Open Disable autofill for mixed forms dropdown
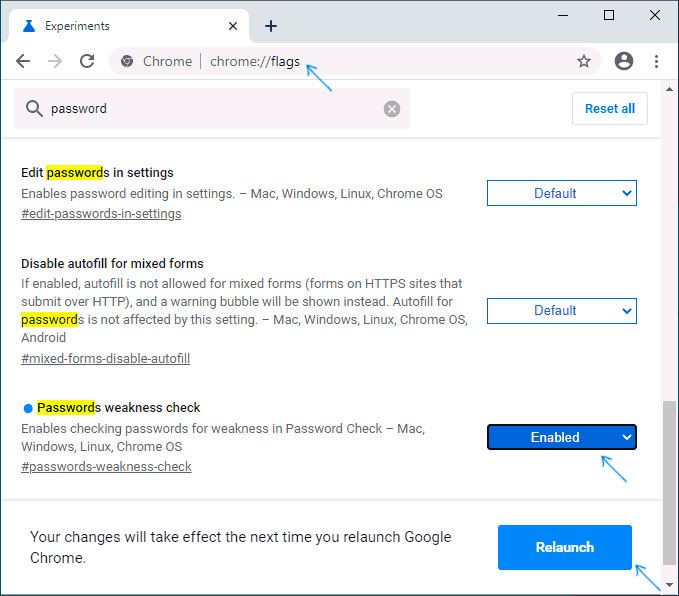 (x=562, y=311)
